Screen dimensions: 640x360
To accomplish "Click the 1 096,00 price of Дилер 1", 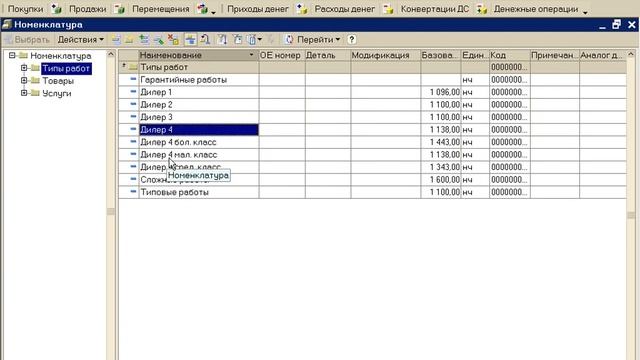I will point(441,92).
